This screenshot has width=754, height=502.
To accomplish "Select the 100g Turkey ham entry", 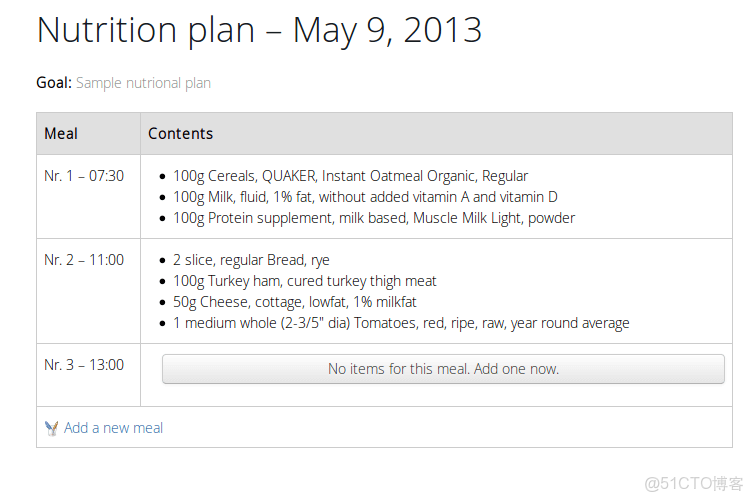I will click(304, 281).
